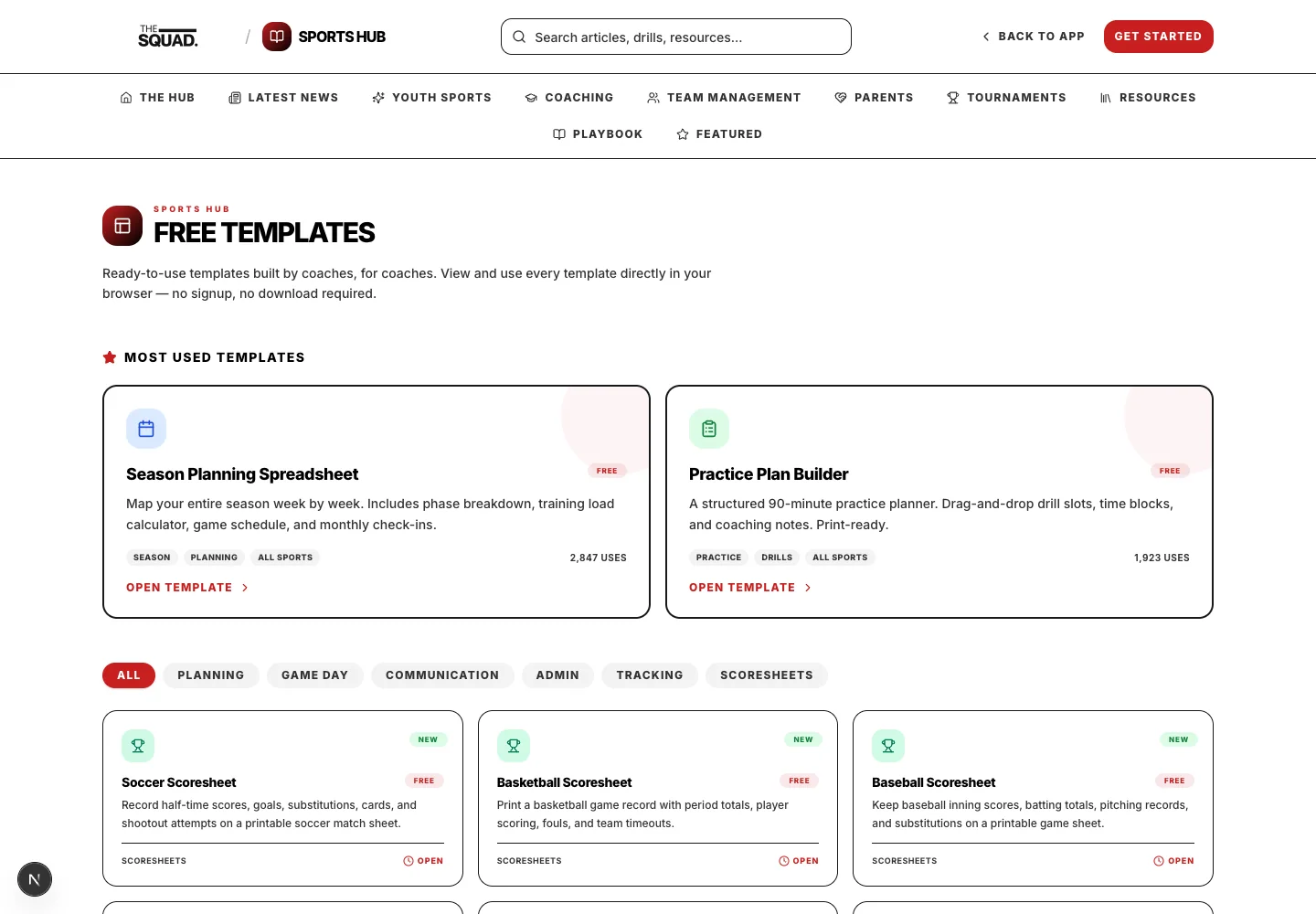Open Team Management section

tap(724, 98)
